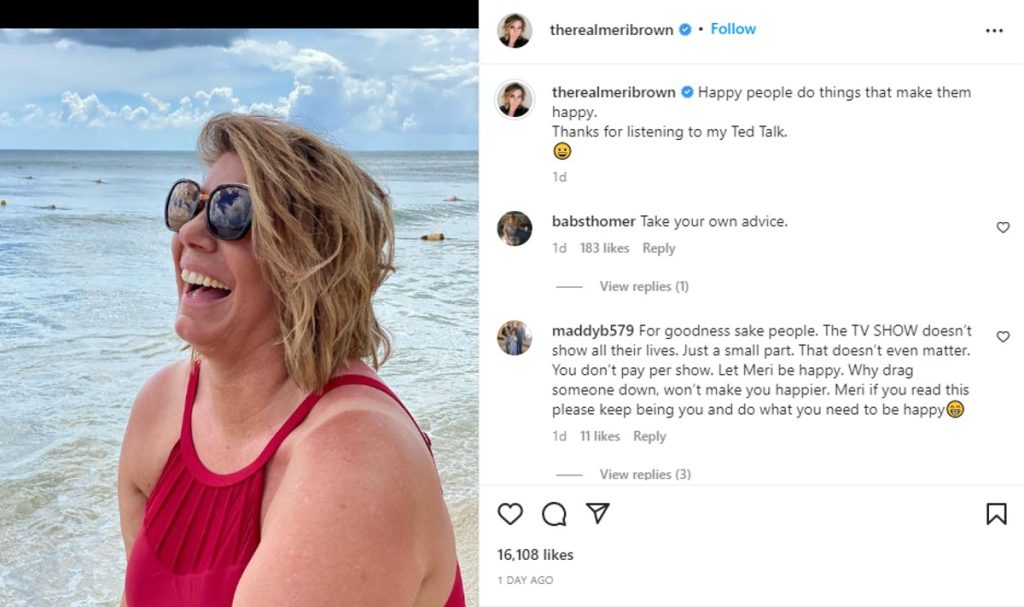Follow therealmeribrown
1024x607 pixels.
[733, 29]
